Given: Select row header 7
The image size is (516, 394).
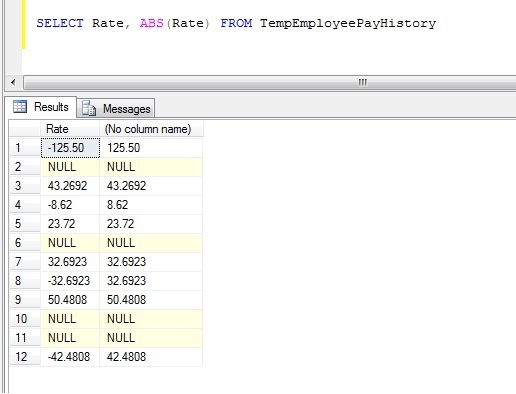Looking at the screenshot, I should point(25,262).
